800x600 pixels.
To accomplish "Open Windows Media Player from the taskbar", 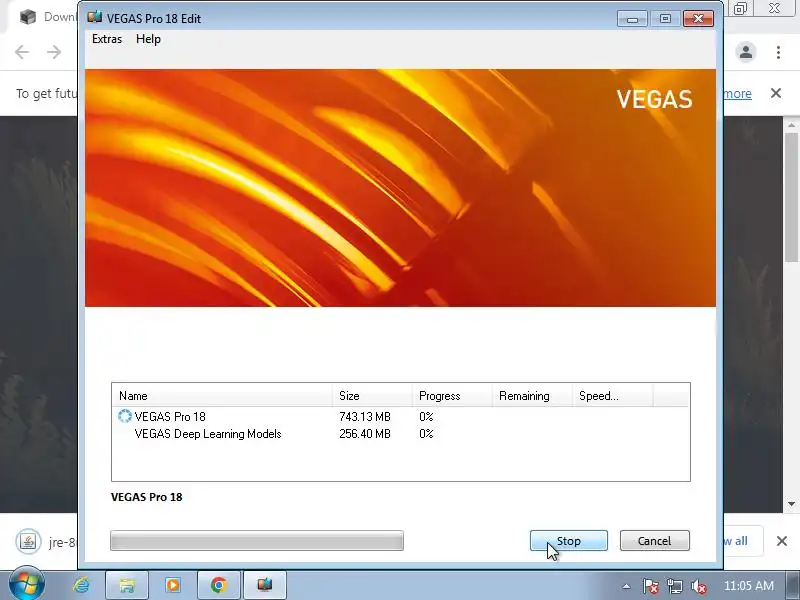I will [172, 585].
